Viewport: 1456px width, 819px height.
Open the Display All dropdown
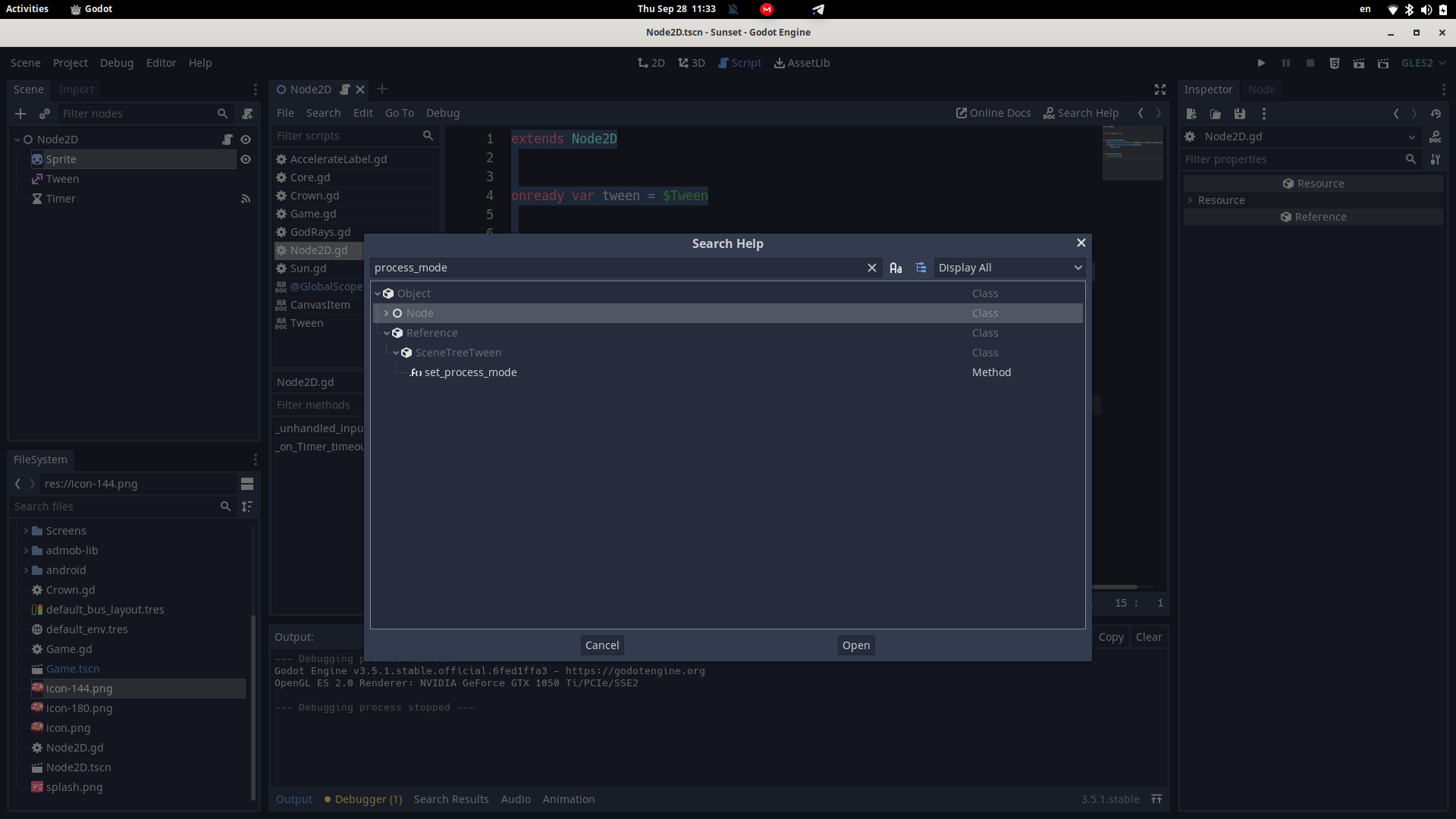point(1009,268)
